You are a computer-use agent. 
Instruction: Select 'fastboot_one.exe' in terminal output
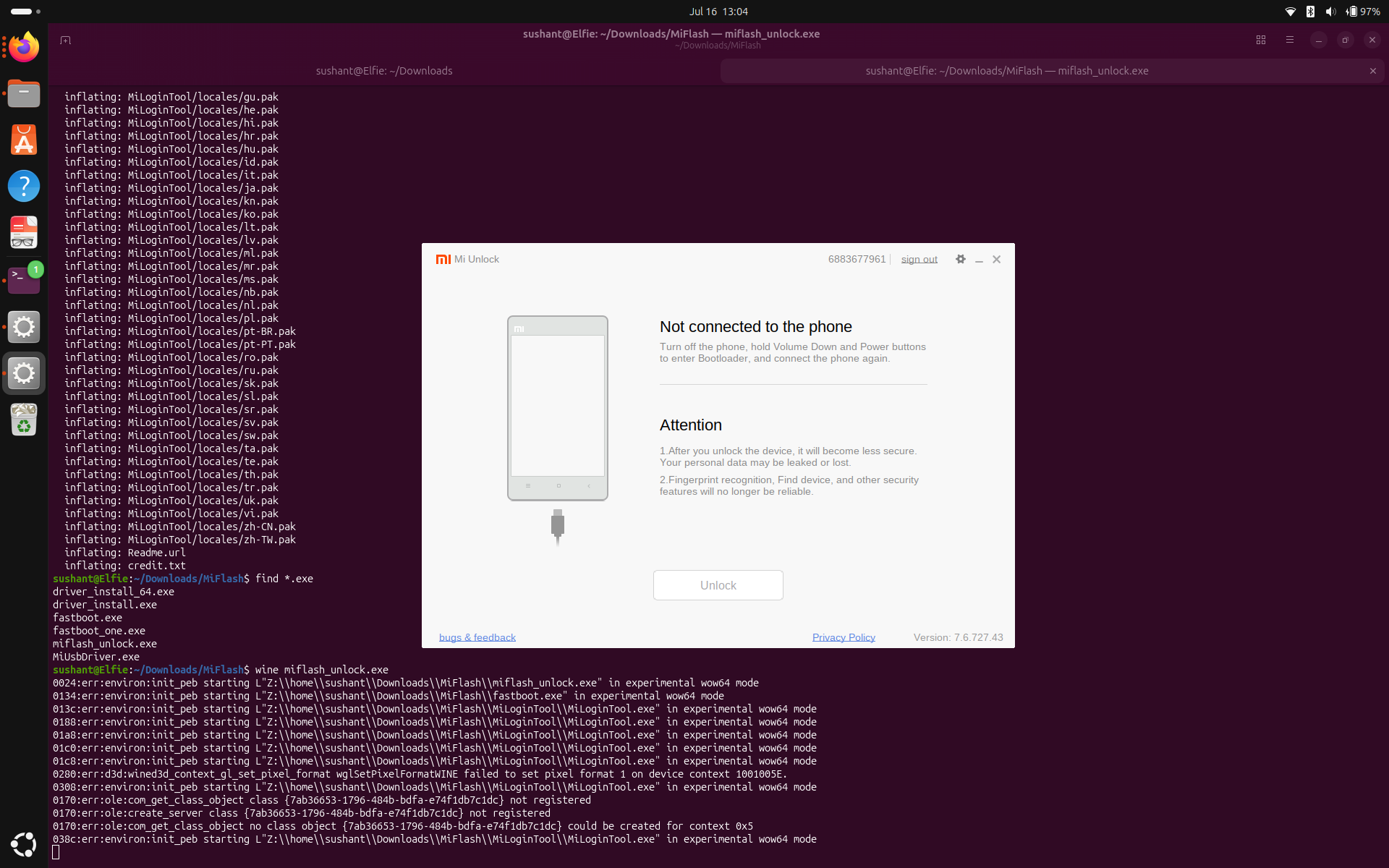98,631
